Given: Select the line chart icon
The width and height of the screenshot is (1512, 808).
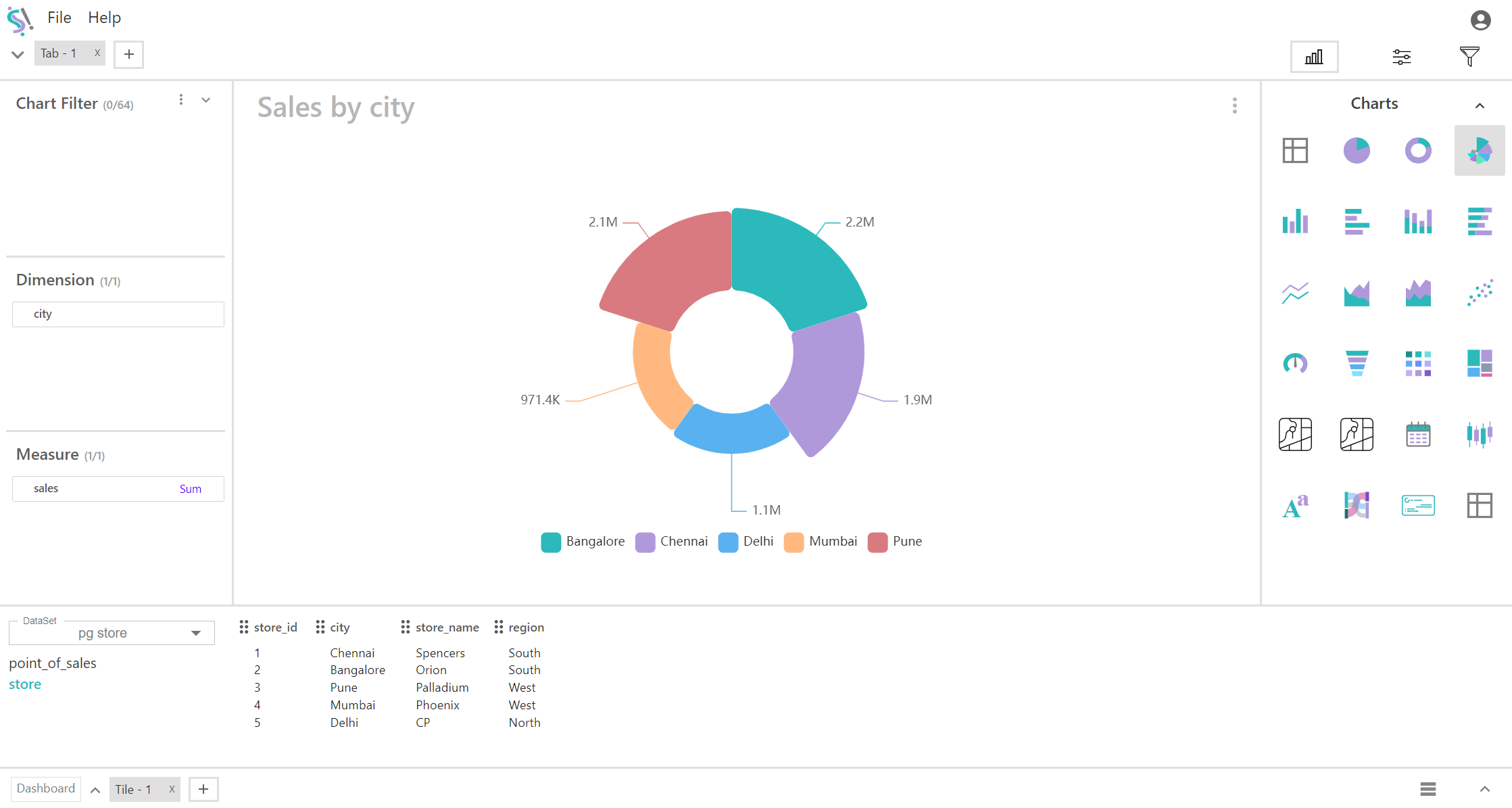Looking at the screenshot, I should pyautogui.click(x=1294, y=292).
